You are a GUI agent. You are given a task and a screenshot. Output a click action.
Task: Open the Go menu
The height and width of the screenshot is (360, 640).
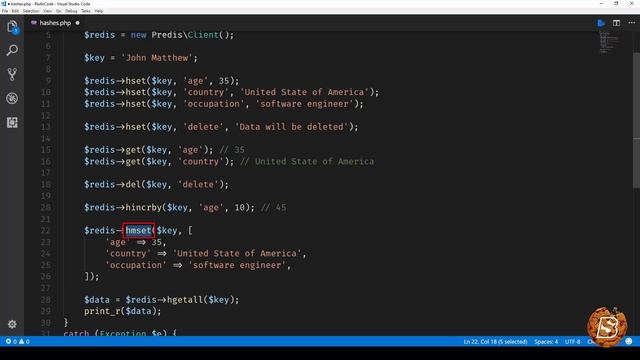click(x=58, y=11)
